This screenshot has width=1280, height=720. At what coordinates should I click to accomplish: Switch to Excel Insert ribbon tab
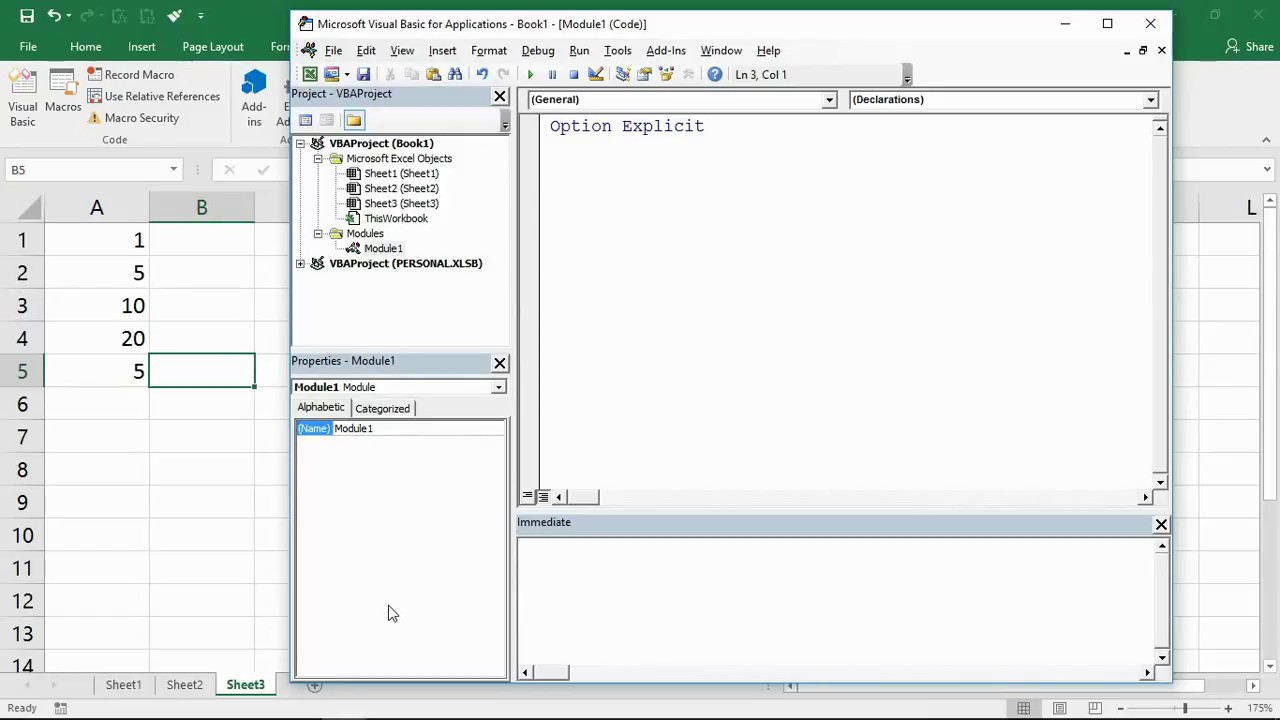tap(142, 47)
